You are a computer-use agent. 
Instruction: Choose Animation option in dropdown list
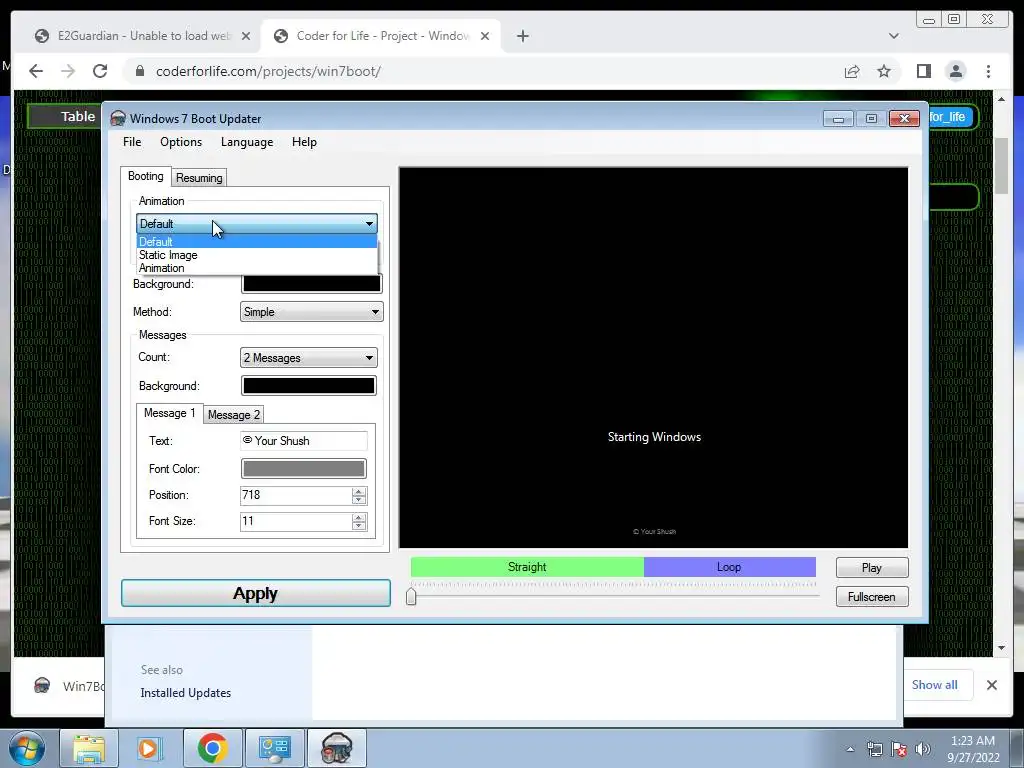pos(257,268)
